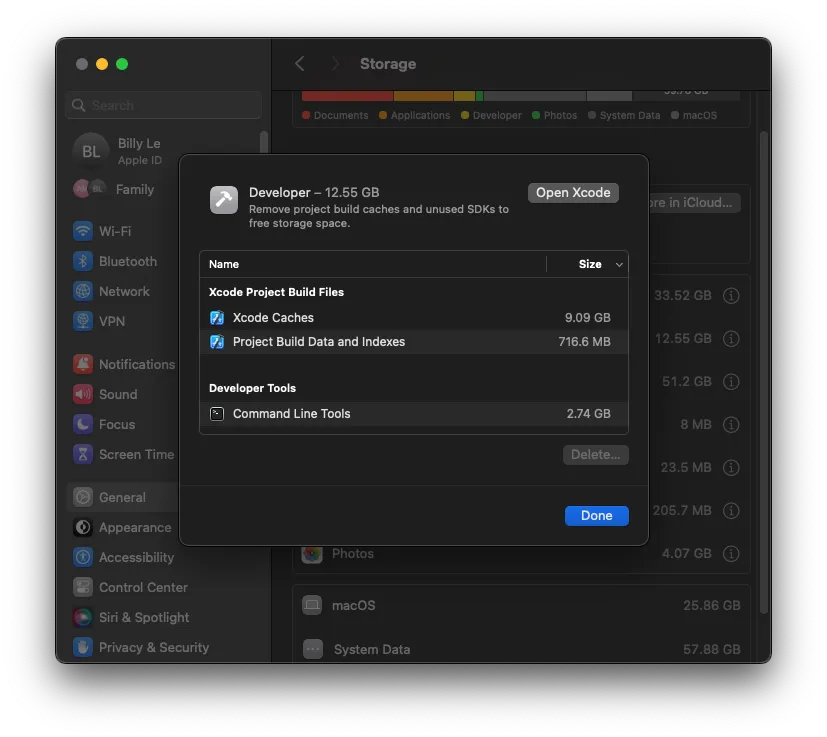Click the Command Line Tools terminal icon
The height and width of the screenshot is (737, 827).
217,414
